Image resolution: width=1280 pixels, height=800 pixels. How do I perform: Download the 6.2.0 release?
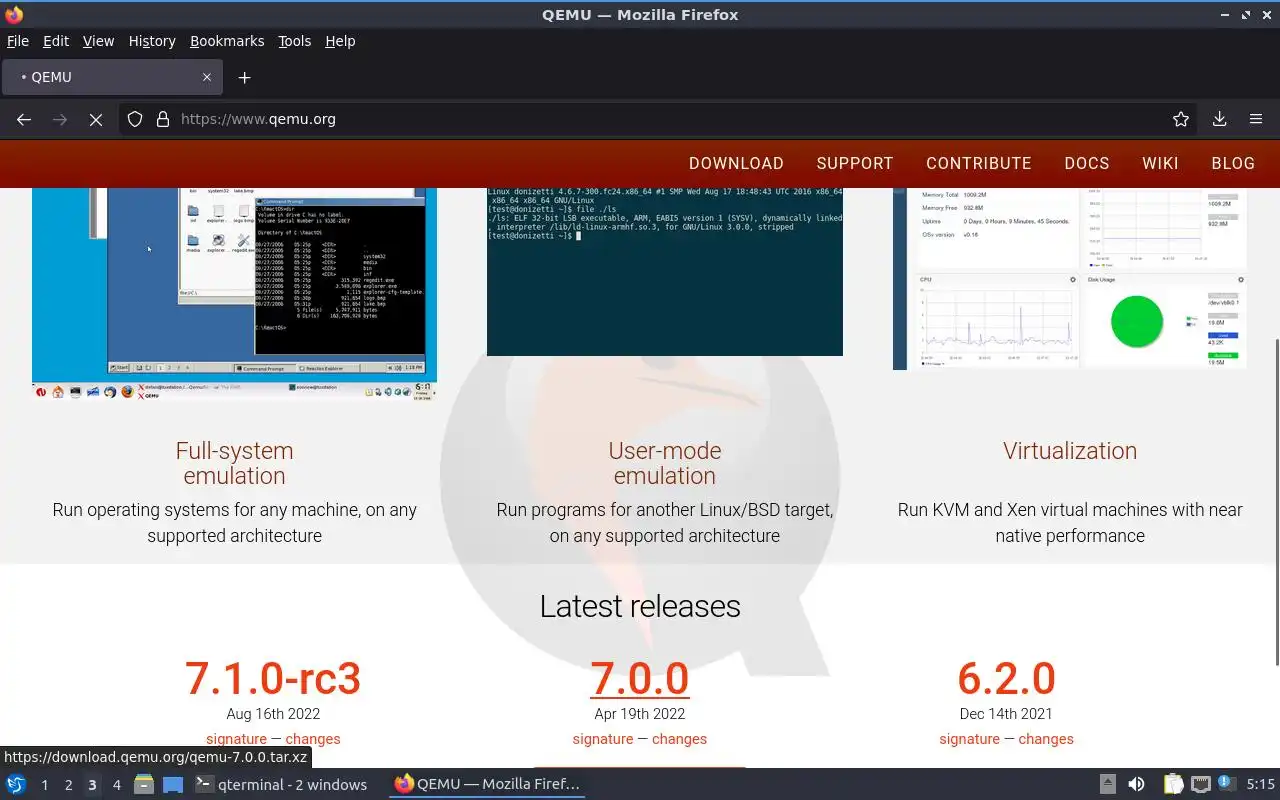point(1006,678)
